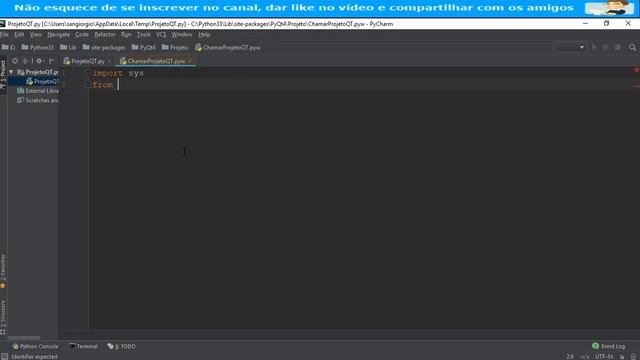Click the line separator n/a indicator

coord(585,357)
